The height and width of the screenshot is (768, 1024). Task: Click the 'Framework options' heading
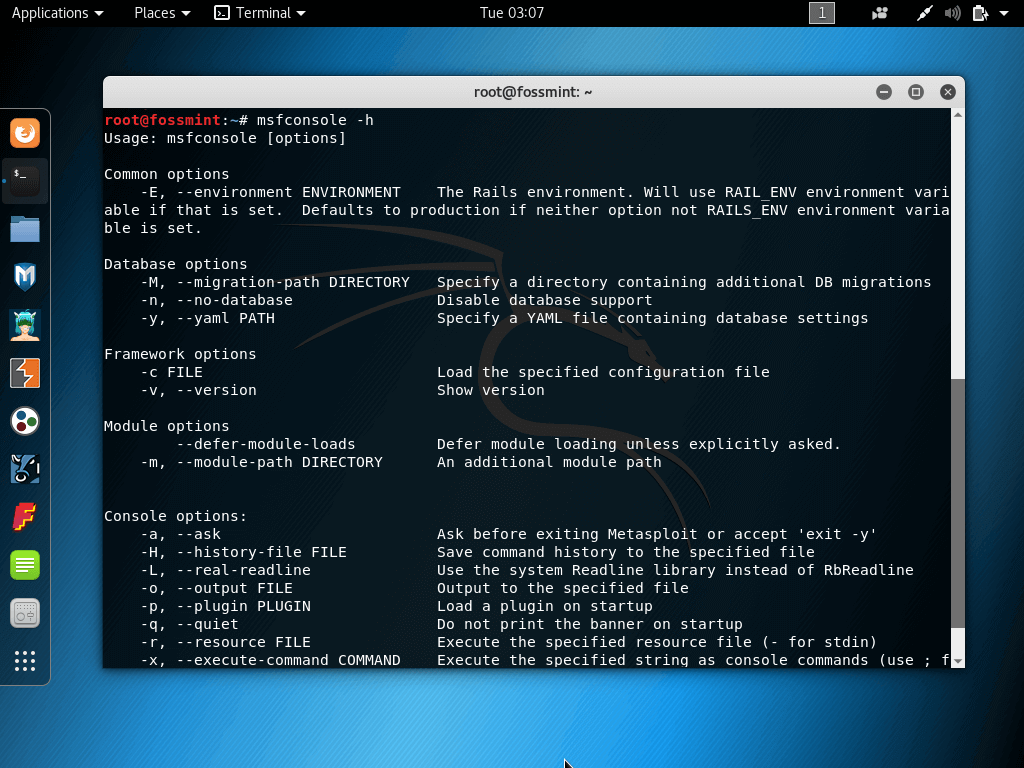[x=180, y=355]
